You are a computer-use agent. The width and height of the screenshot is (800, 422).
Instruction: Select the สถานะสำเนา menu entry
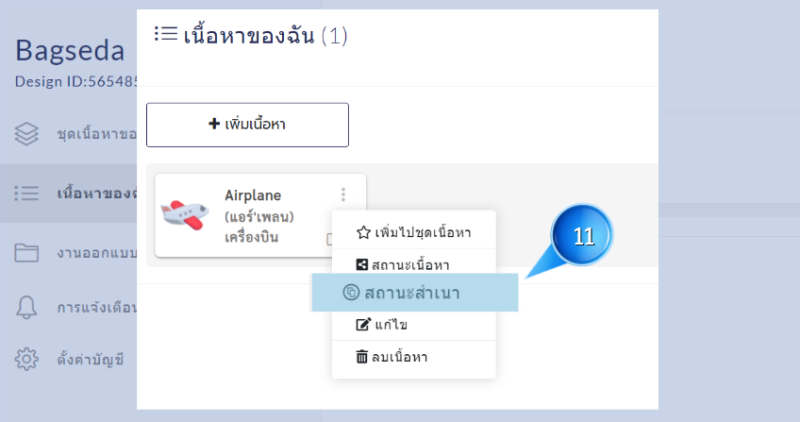coord(415,292)
